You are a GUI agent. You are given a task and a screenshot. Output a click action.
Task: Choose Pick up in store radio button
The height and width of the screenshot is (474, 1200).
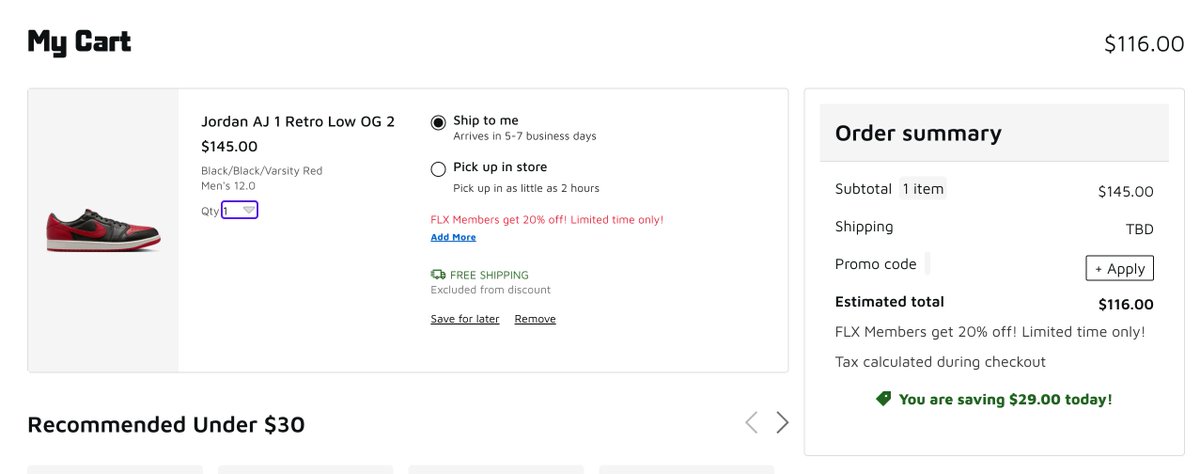(x=438, y=170)
